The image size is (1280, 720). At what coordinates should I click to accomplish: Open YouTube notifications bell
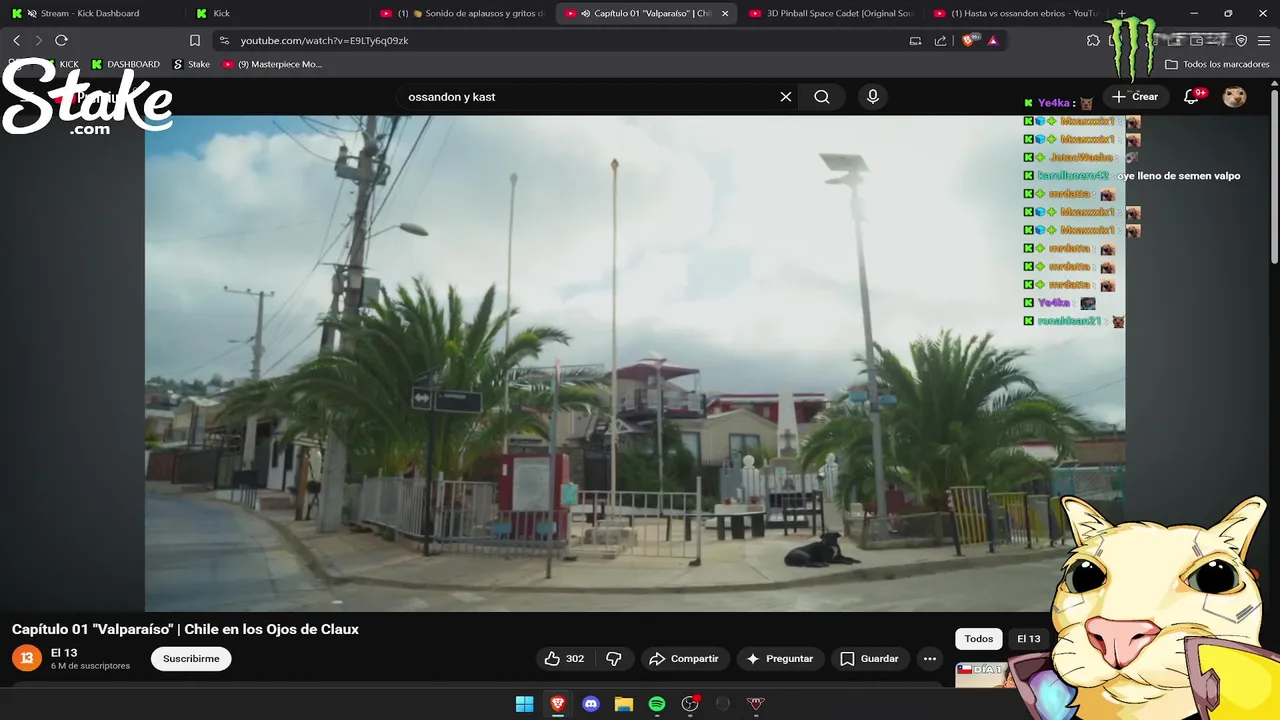[1191, 97]
